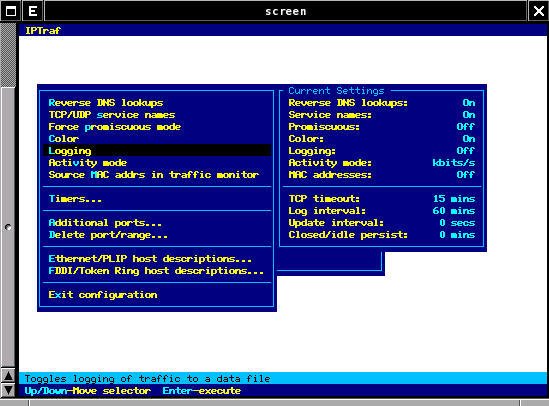The width and height of the screenshot is (549, 406).
Task: Click the vertical scrollbar thumb at top
Action: click(x=8, y=55)
